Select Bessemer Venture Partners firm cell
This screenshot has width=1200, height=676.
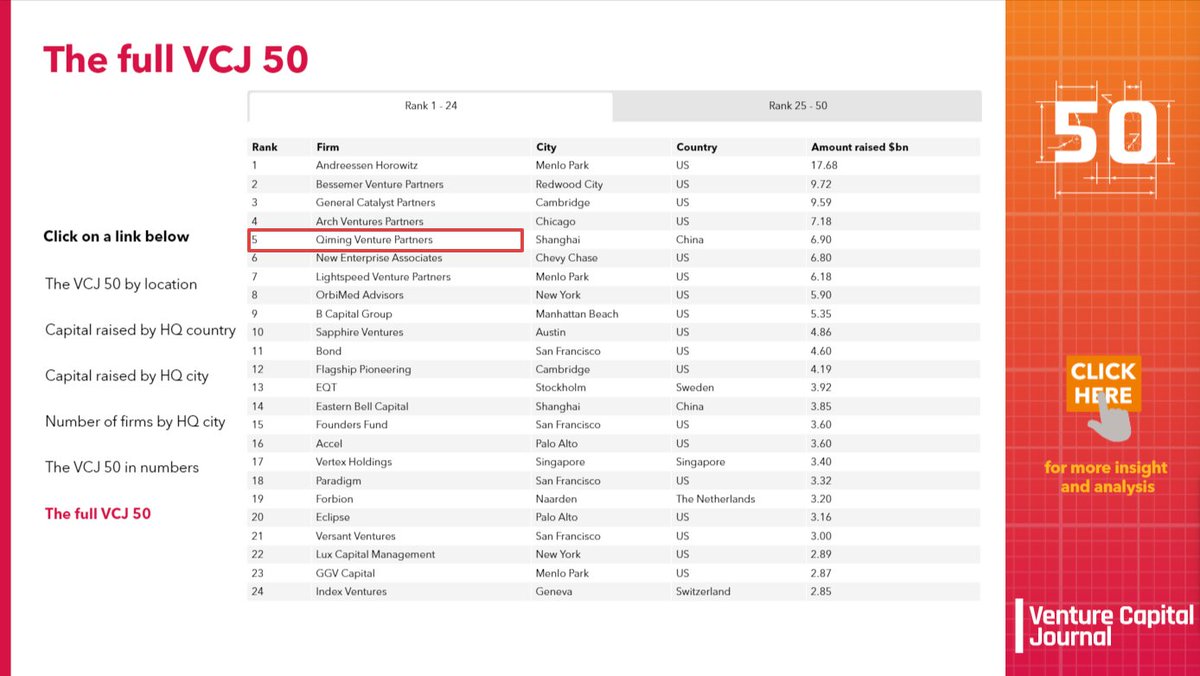pos(380,184)
